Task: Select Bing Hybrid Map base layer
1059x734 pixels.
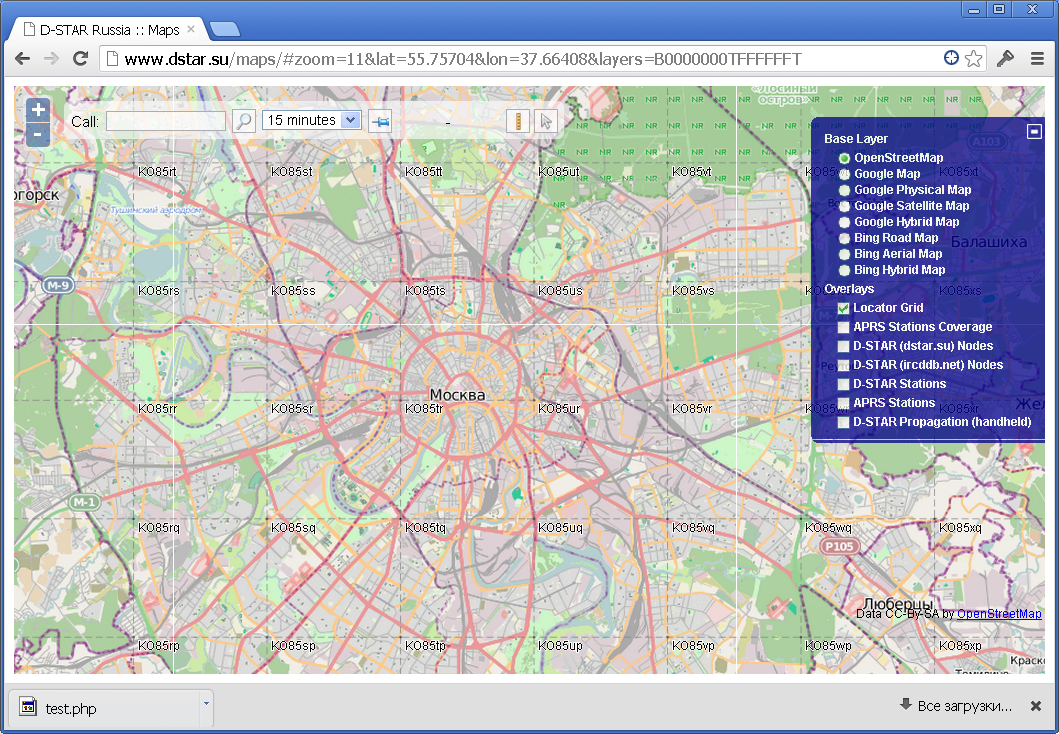Action: click(844, 270)
